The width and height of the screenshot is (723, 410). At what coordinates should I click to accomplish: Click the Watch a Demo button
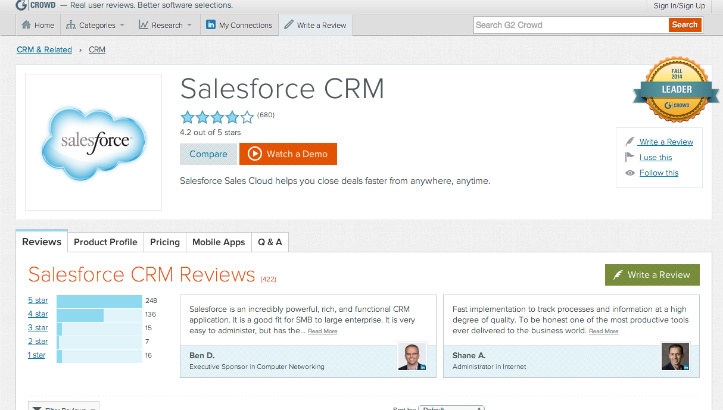(x=288, y=154)
